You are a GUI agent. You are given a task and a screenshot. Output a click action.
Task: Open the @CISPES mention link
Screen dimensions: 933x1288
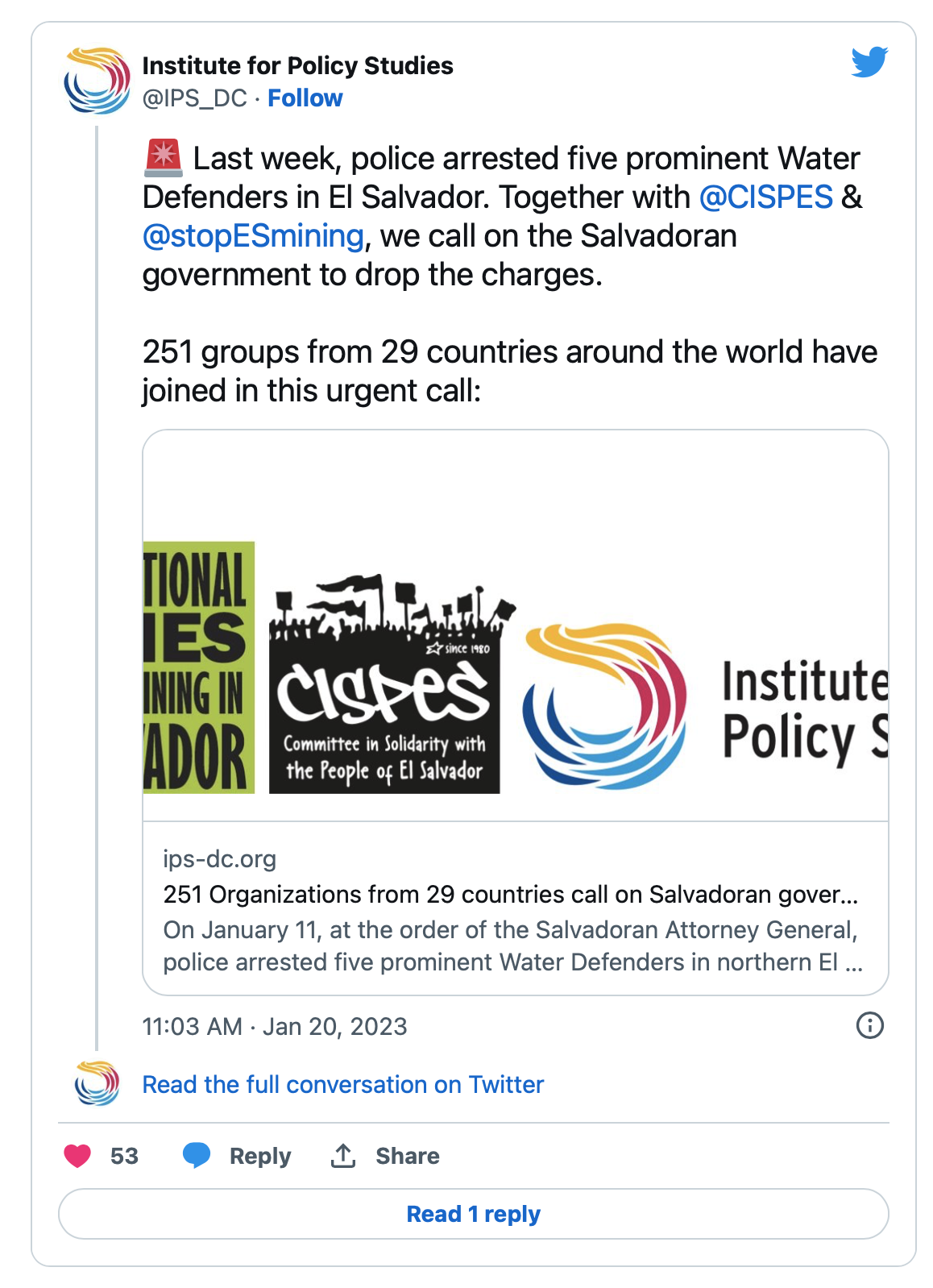click(765, 197)
